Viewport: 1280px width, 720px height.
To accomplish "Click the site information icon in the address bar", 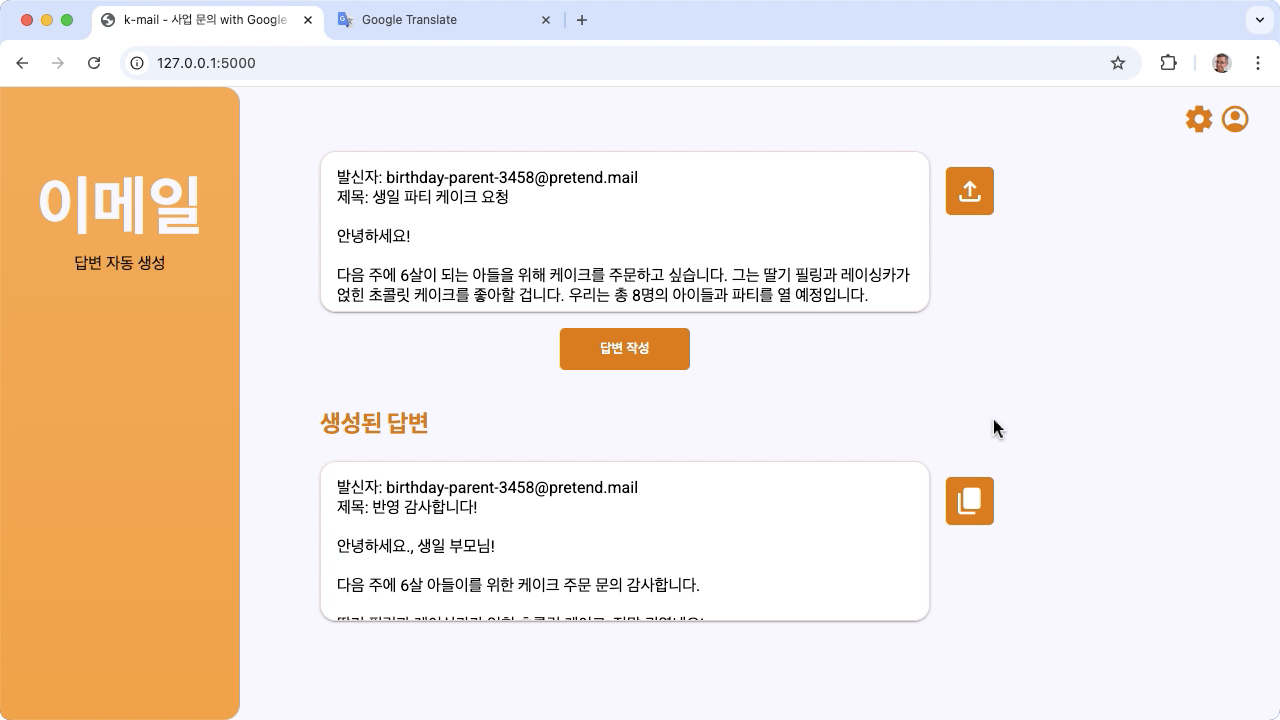I will (x=135, y=62).
